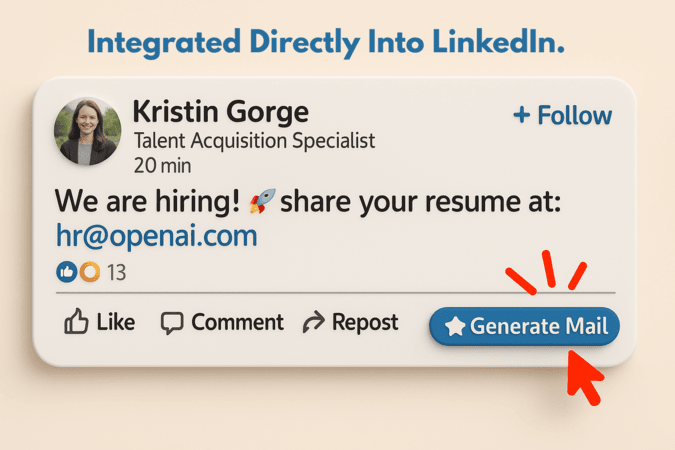Click the Like label text
Viewport: 675px width, 450px height.
tap(116, 322)
